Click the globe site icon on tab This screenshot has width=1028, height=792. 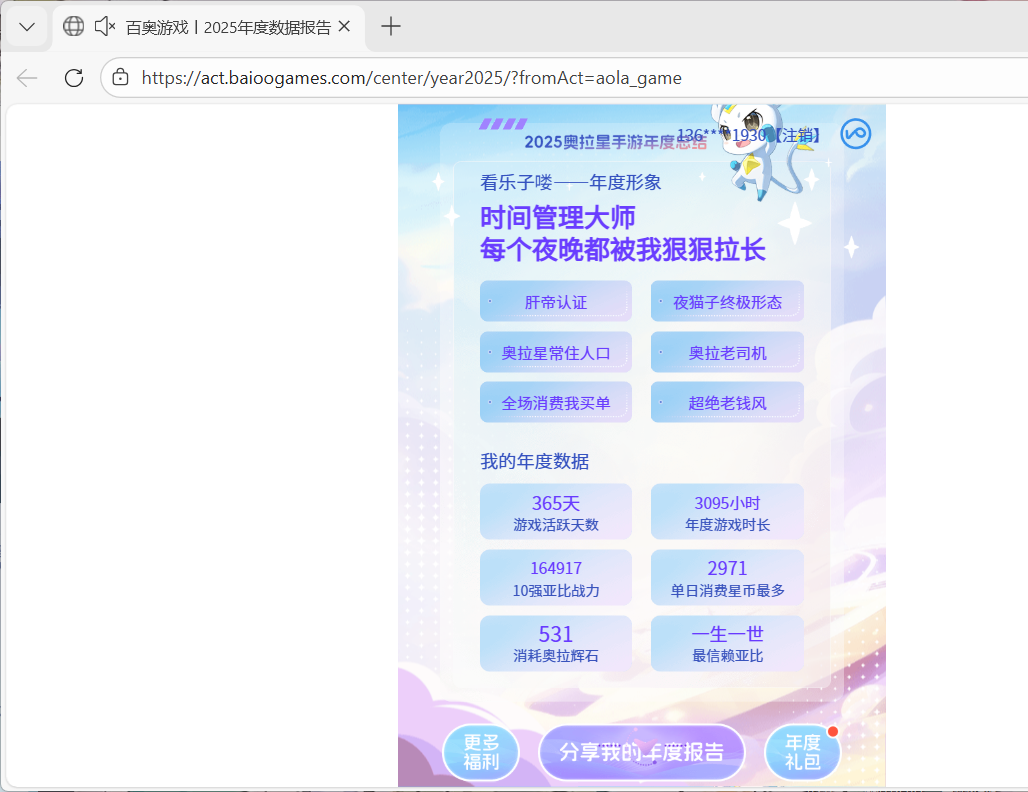(x=73, y=26)
